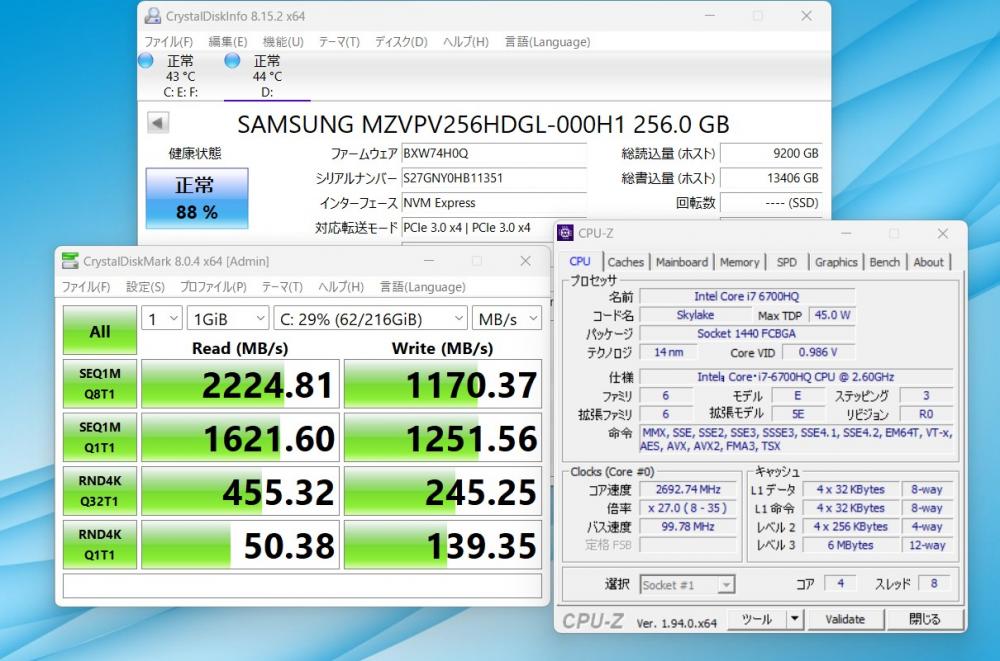This screenshot has height=661, width=1000.
Task: Open ヘルプ(H) menu in CrystalDiskMark
Action: coord(341,286)
